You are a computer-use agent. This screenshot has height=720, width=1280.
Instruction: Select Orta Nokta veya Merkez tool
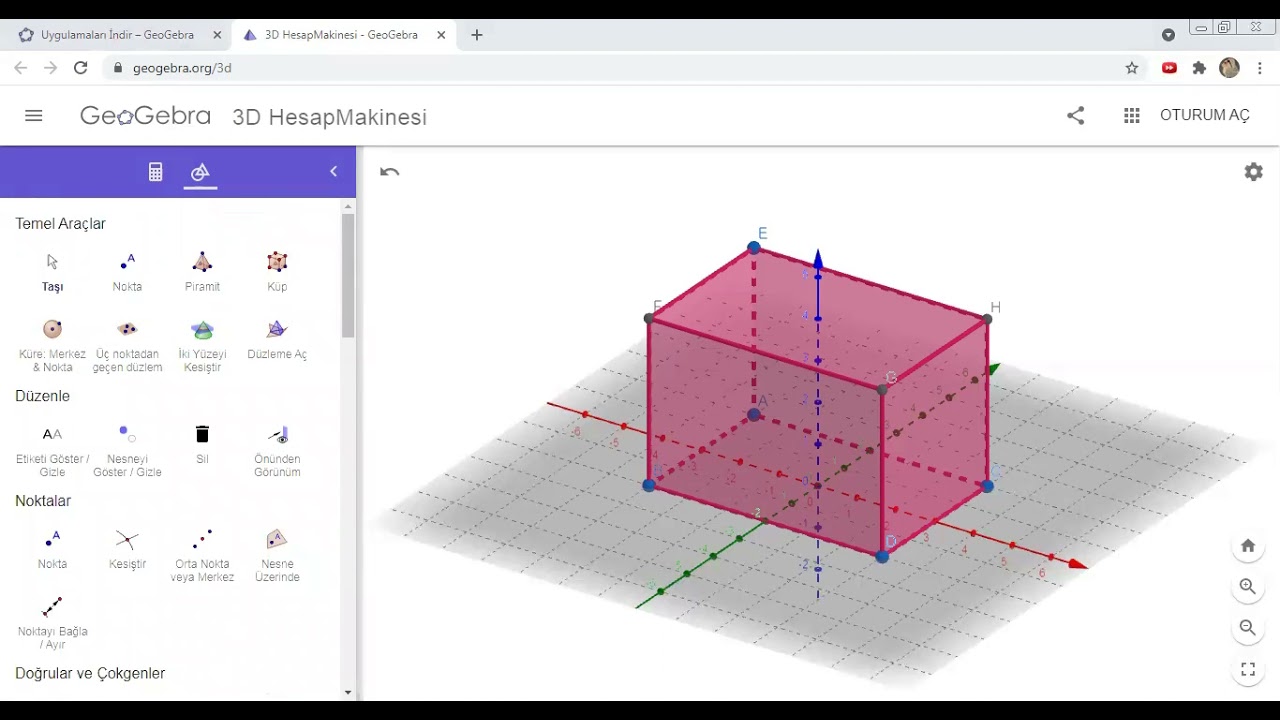(202, 556)
